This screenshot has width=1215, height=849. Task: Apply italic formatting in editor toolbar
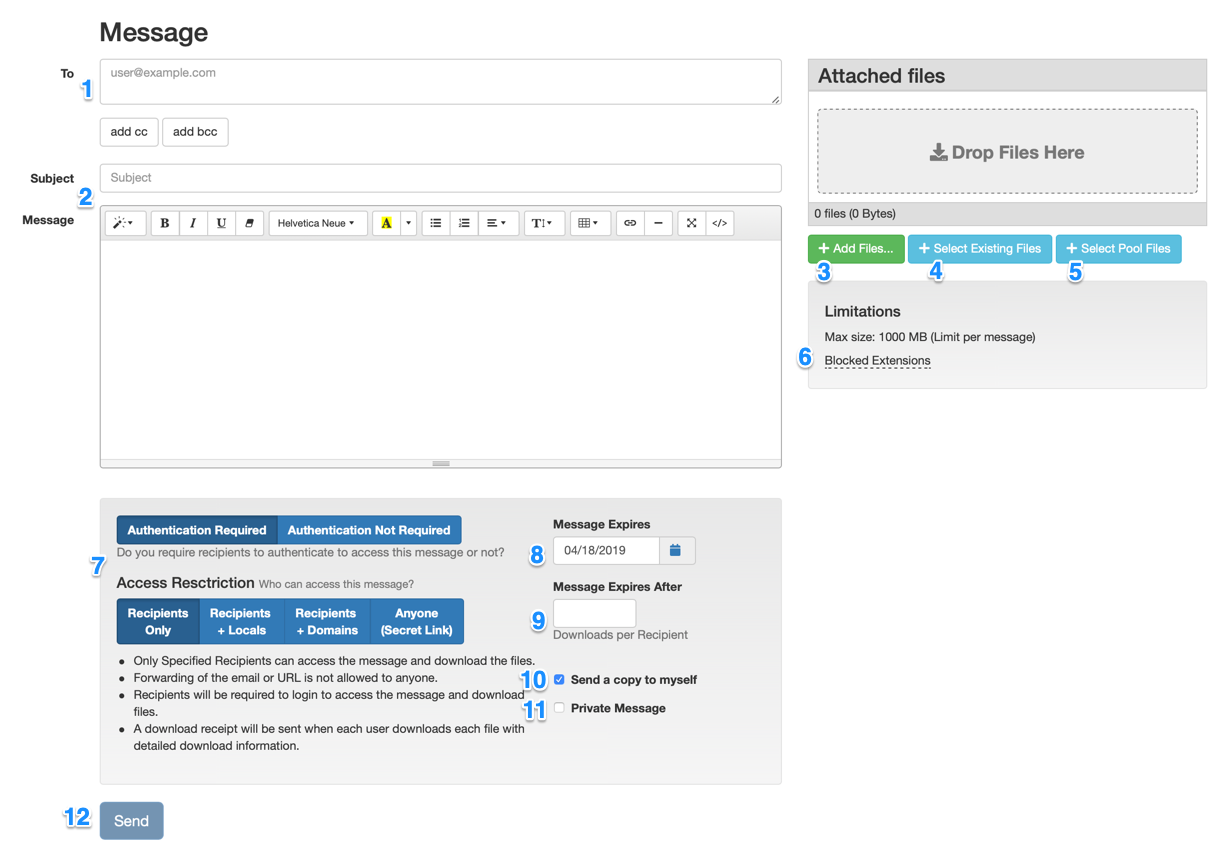(193, 223)
